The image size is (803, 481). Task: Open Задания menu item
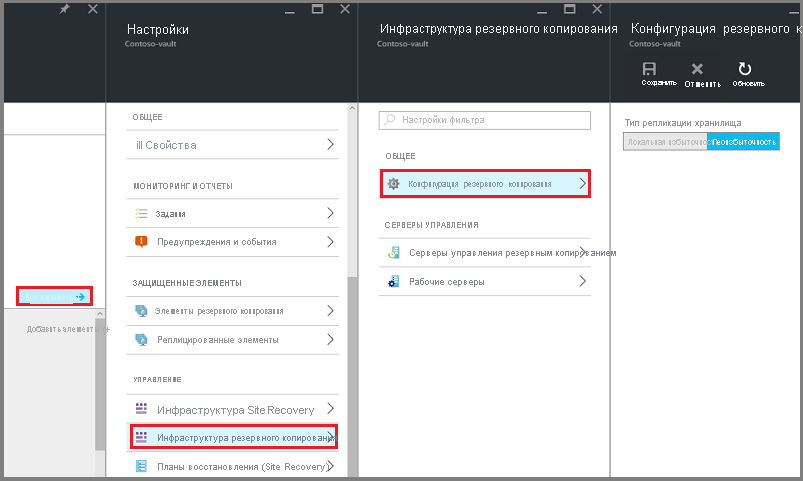tap(233, 214)
